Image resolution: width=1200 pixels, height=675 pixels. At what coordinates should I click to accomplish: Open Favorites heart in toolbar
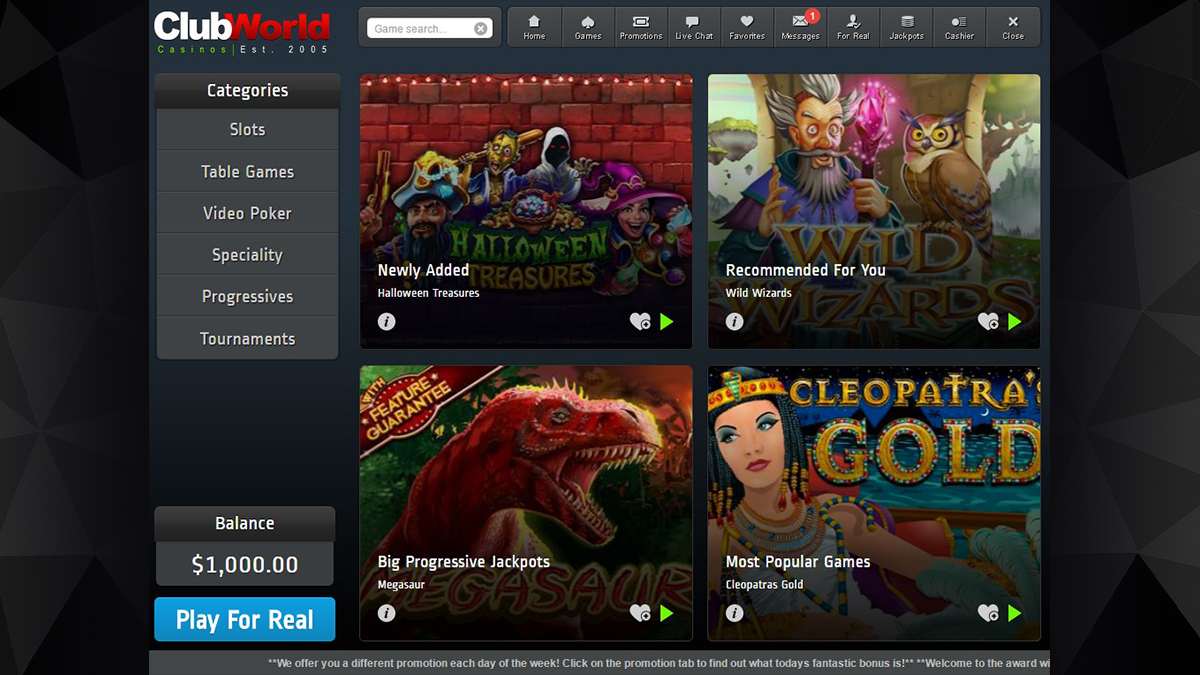click(747, 27)
